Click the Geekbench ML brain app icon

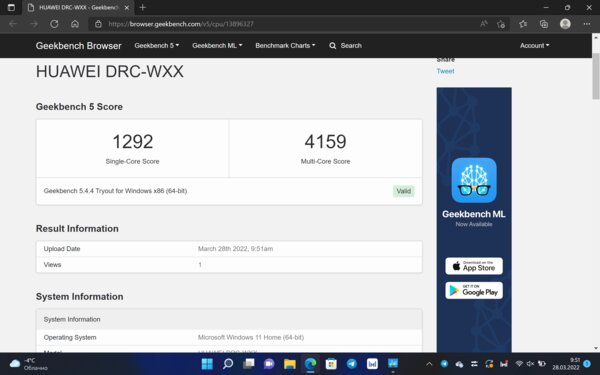tap(474, 180)
